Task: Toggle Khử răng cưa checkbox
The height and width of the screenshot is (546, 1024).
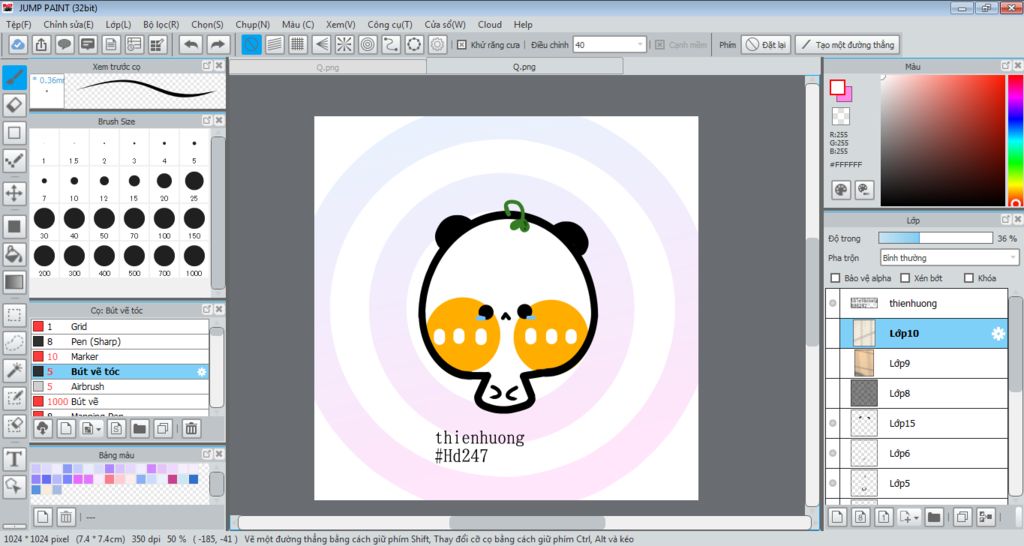Action: point(462,45)
